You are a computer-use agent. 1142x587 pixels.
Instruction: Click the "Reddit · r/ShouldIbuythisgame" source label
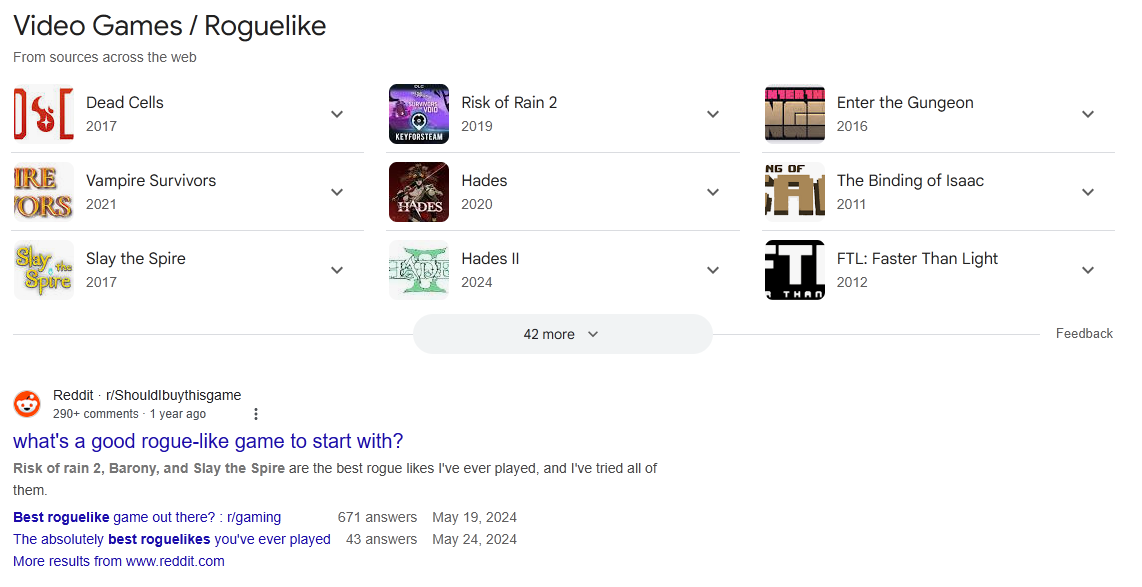point(147,395)
